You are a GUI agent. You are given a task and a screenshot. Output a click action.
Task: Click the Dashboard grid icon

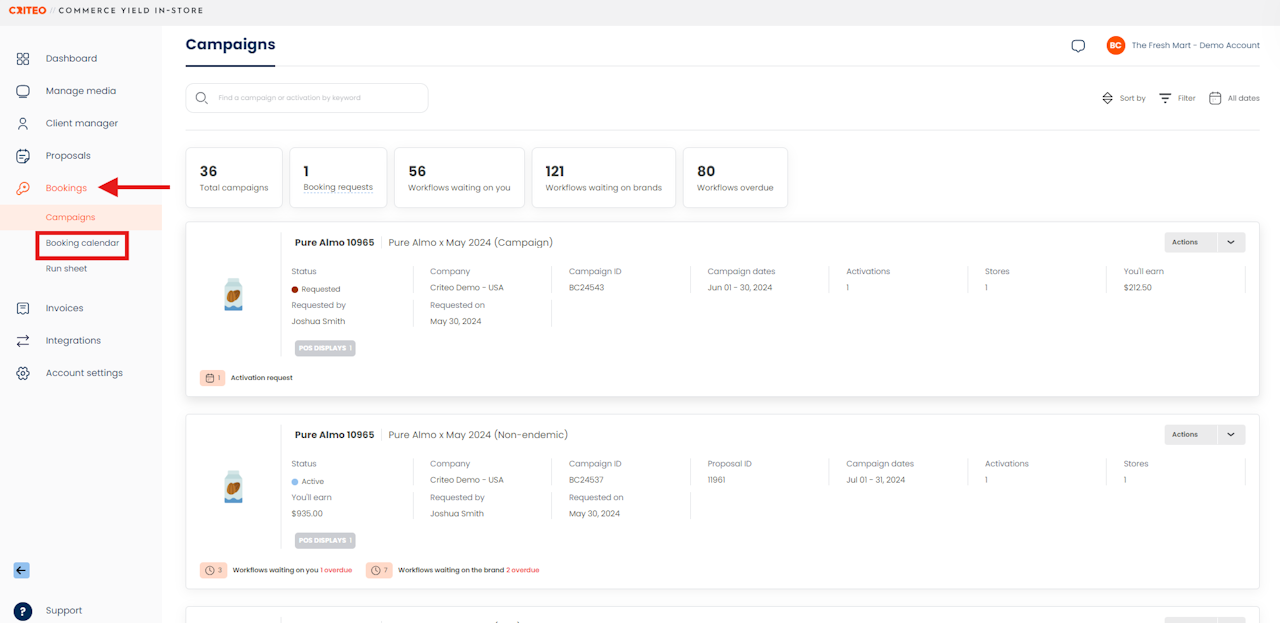click(x=23, y=59)
